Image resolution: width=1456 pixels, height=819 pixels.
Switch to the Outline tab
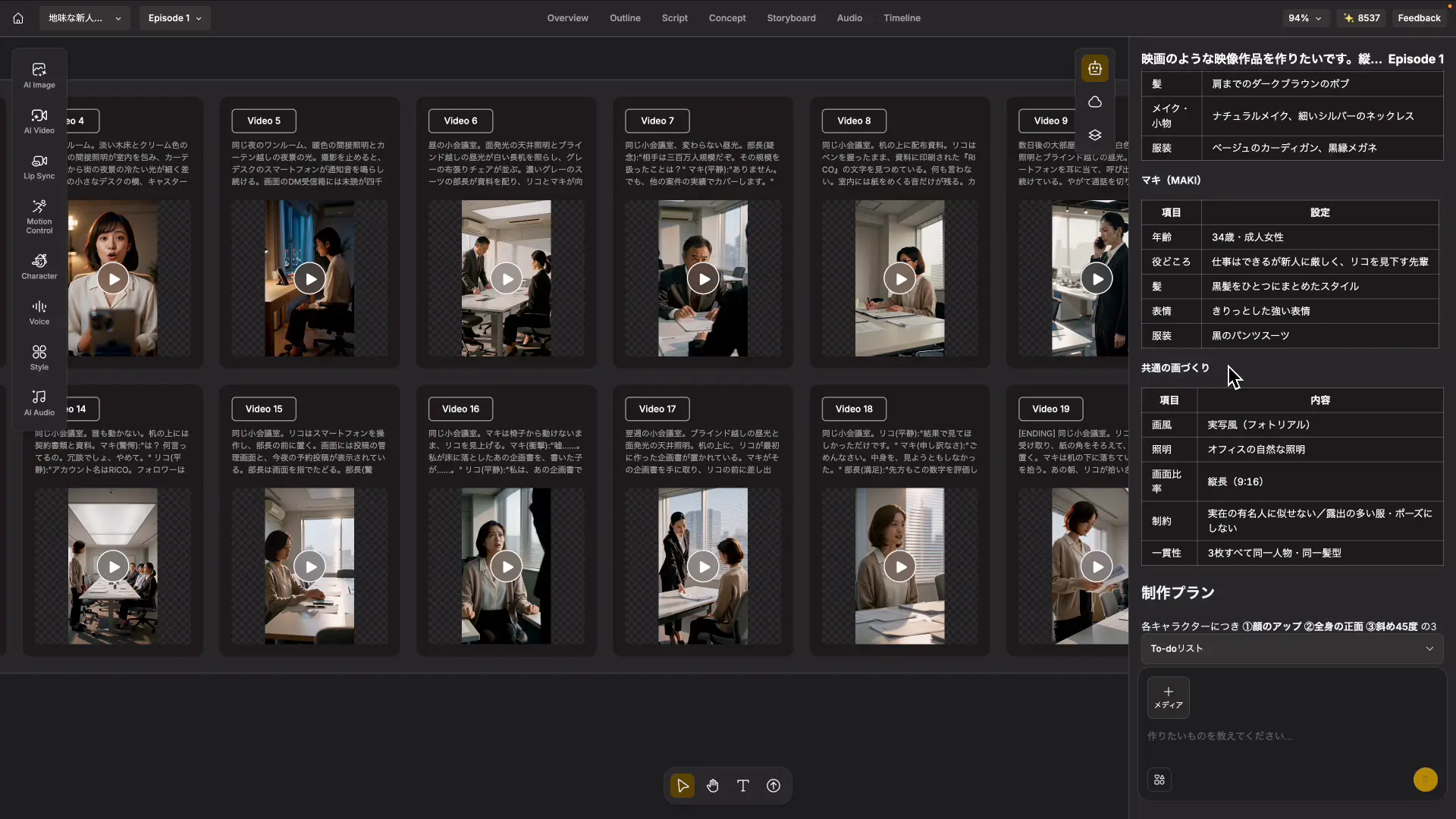coord(625,18)
